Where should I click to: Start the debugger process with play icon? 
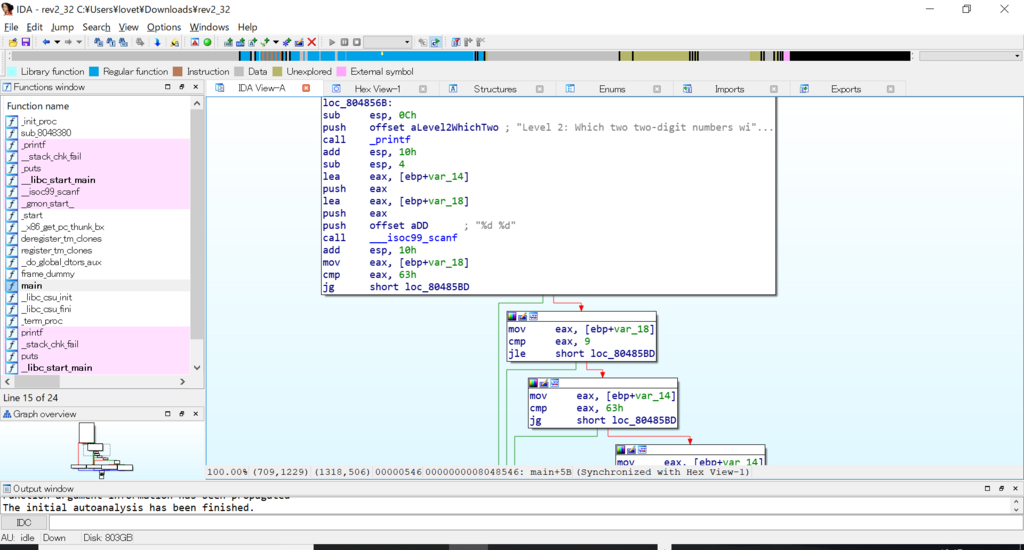click(x=332, y=42)
